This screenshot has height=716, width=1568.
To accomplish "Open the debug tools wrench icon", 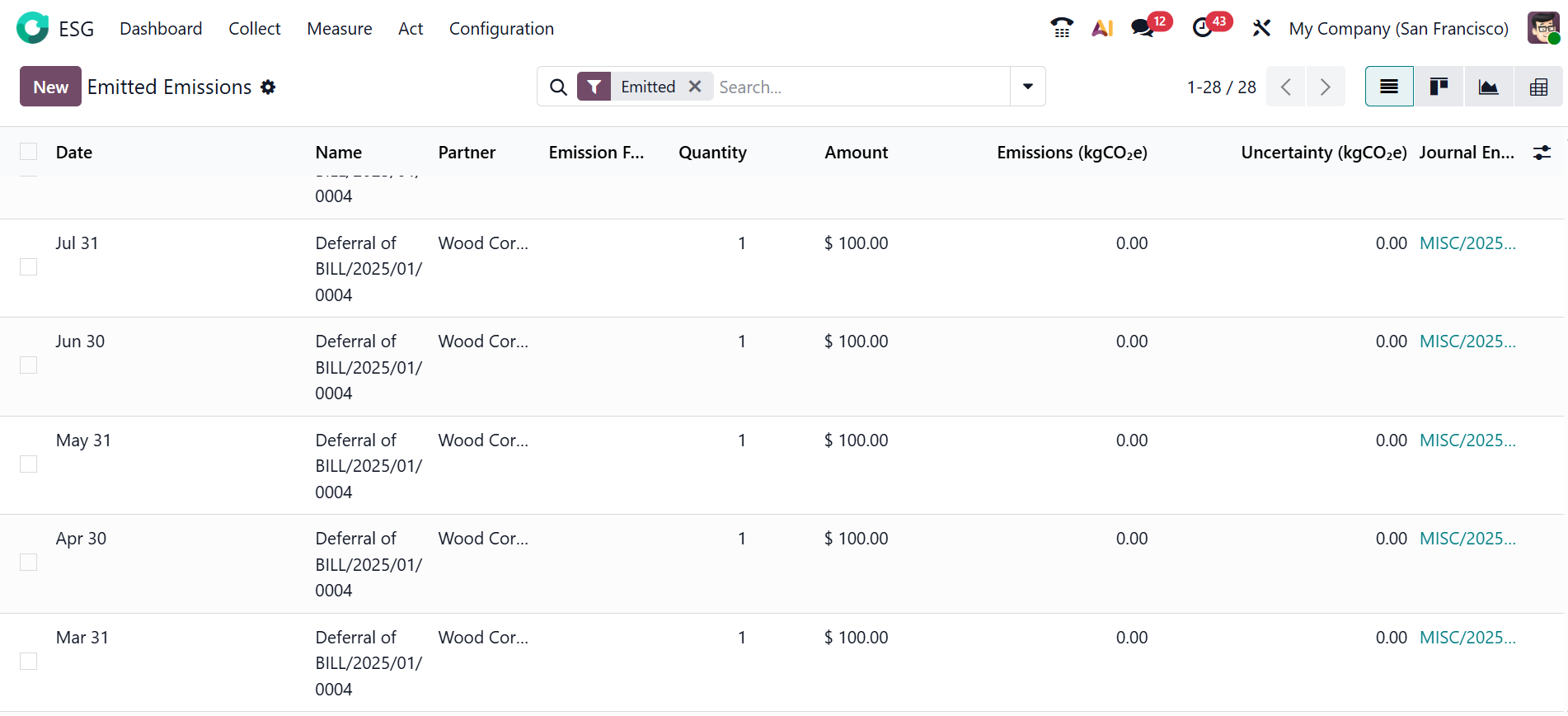I will 1261,28.
